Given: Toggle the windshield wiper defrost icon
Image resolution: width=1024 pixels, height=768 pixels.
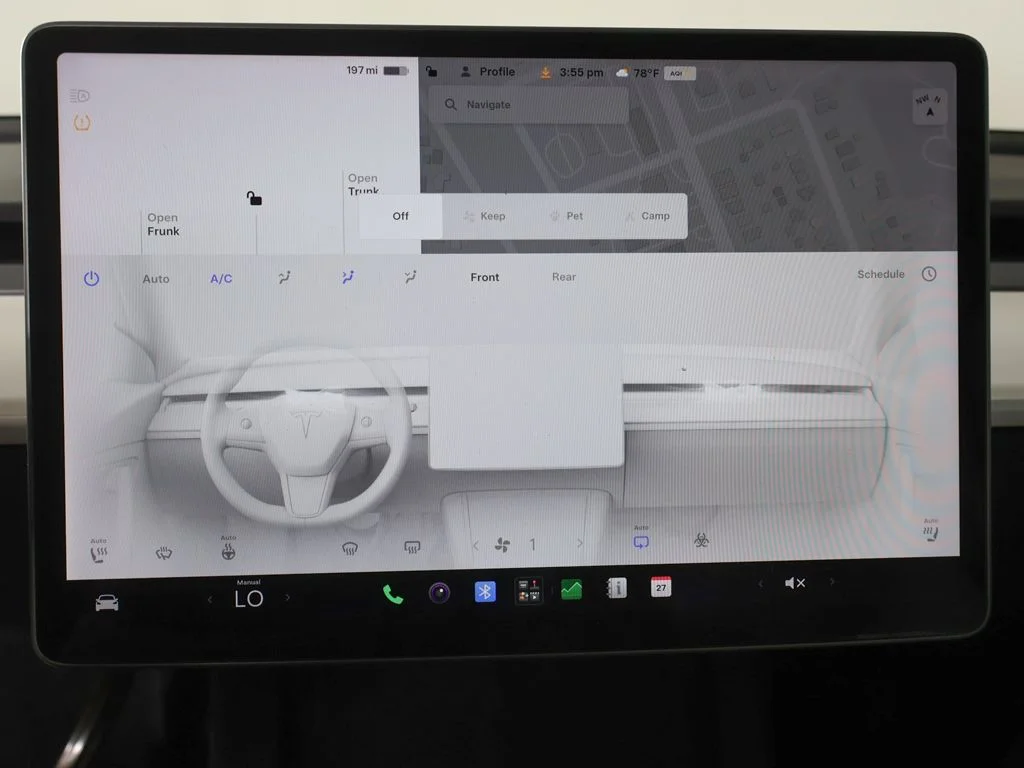Looking at the screenshot, I should pyautogui.click(x=163, y=554).
